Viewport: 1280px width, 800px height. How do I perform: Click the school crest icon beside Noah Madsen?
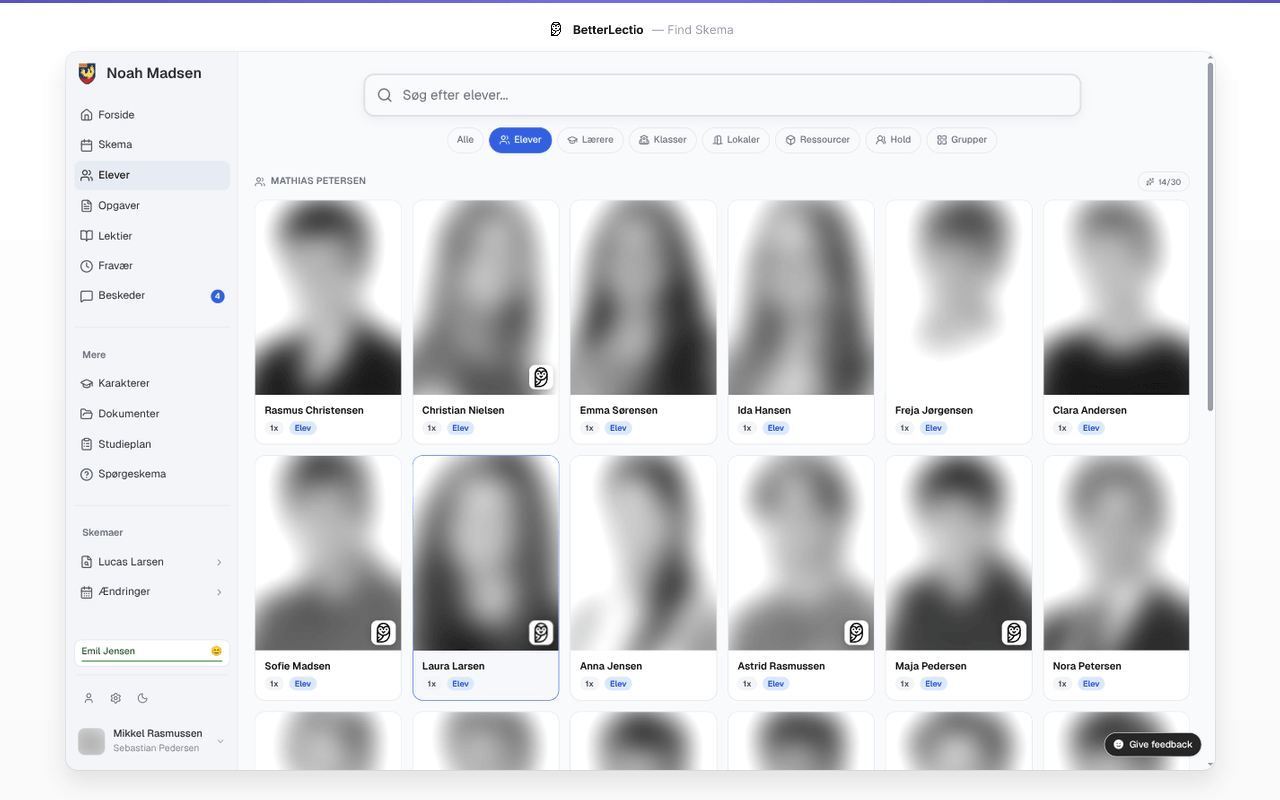[87, 73]
